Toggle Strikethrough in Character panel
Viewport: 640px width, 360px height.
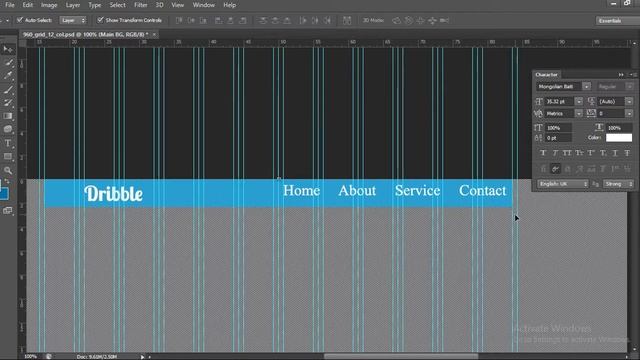point(627,153)
